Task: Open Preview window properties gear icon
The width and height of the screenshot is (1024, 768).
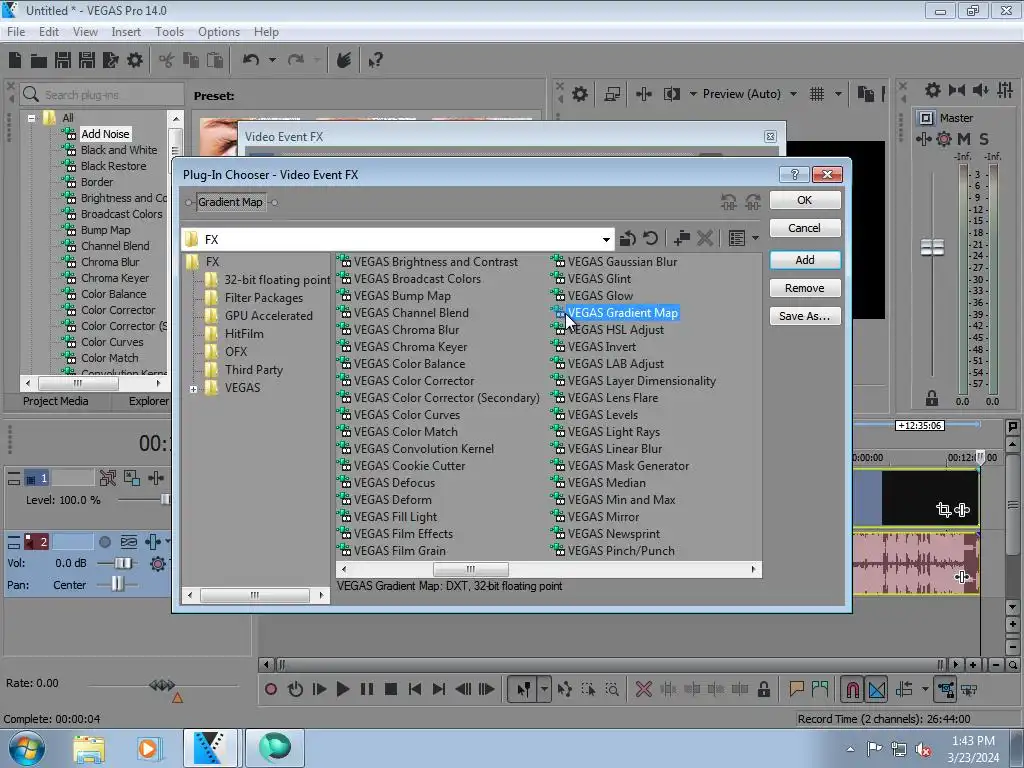Action: (579, 94)
